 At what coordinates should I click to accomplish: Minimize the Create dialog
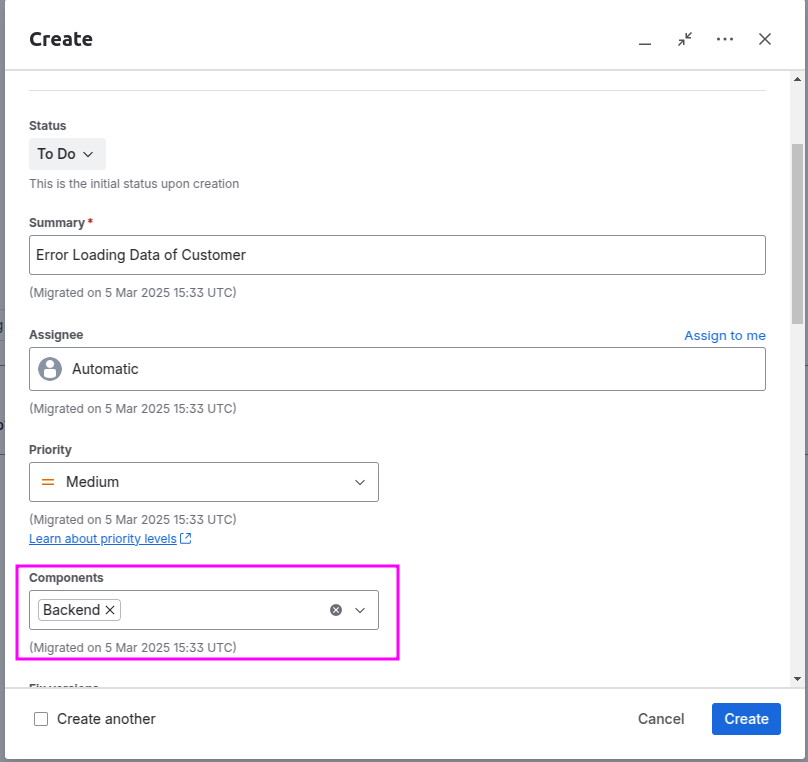click(x=645, y=40)
